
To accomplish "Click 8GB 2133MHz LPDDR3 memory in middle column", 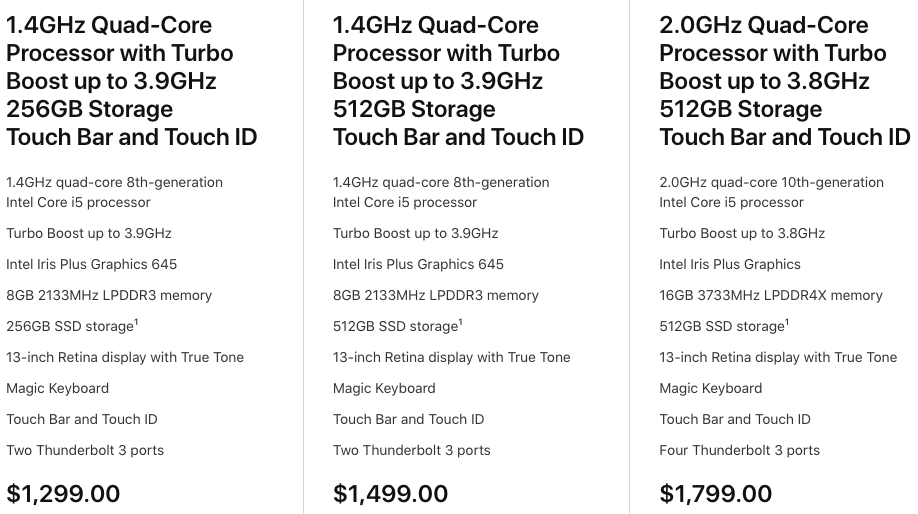I will [x=435, y=295].
